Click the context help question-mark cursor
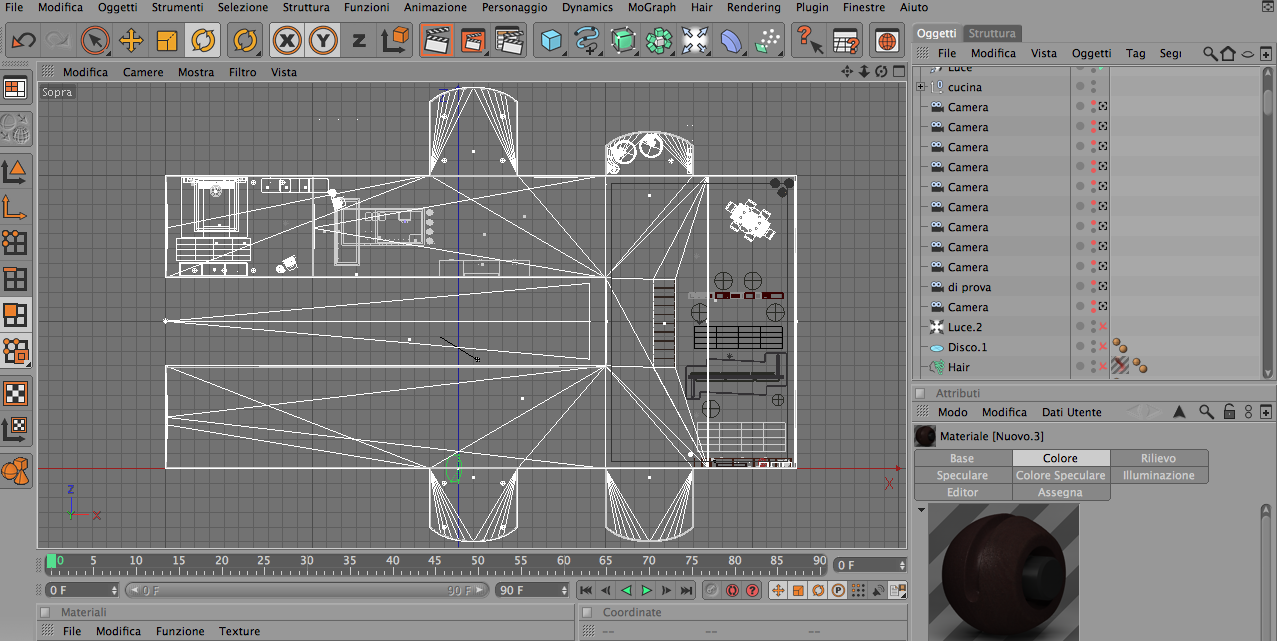 click(809, 41)
